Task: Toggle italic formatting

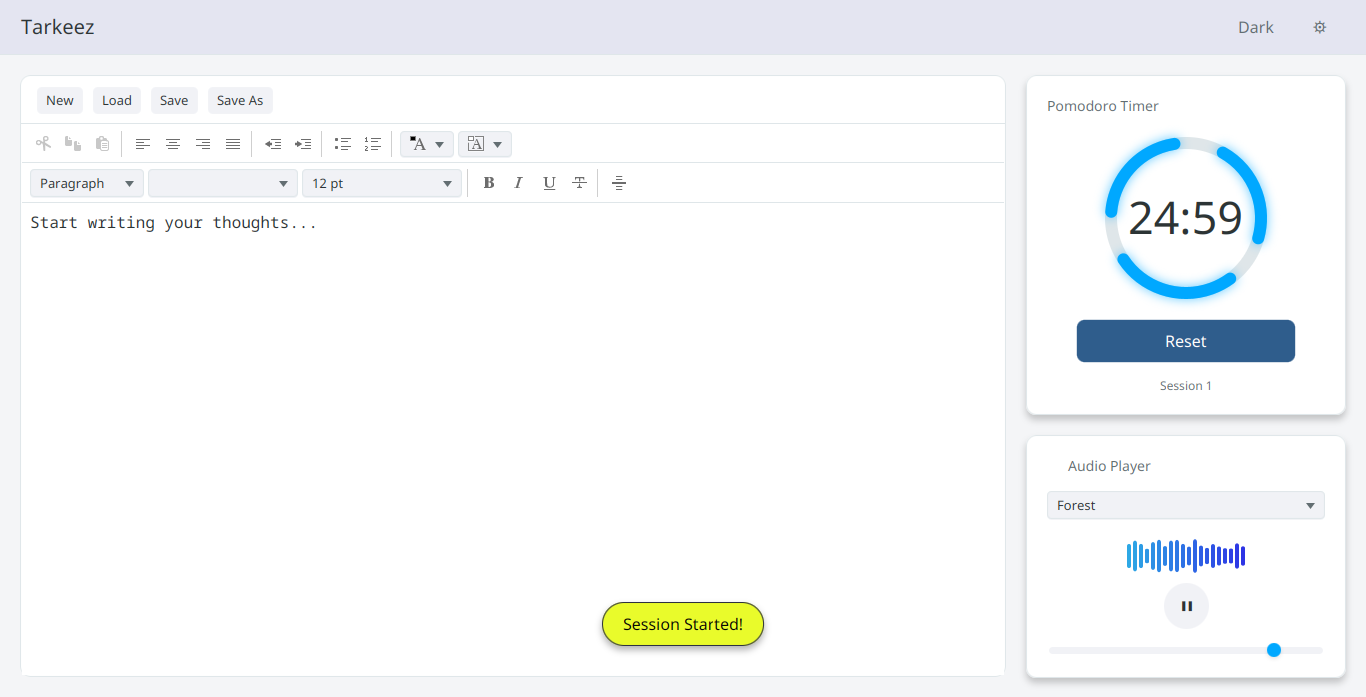Action: tap(518, 183)
